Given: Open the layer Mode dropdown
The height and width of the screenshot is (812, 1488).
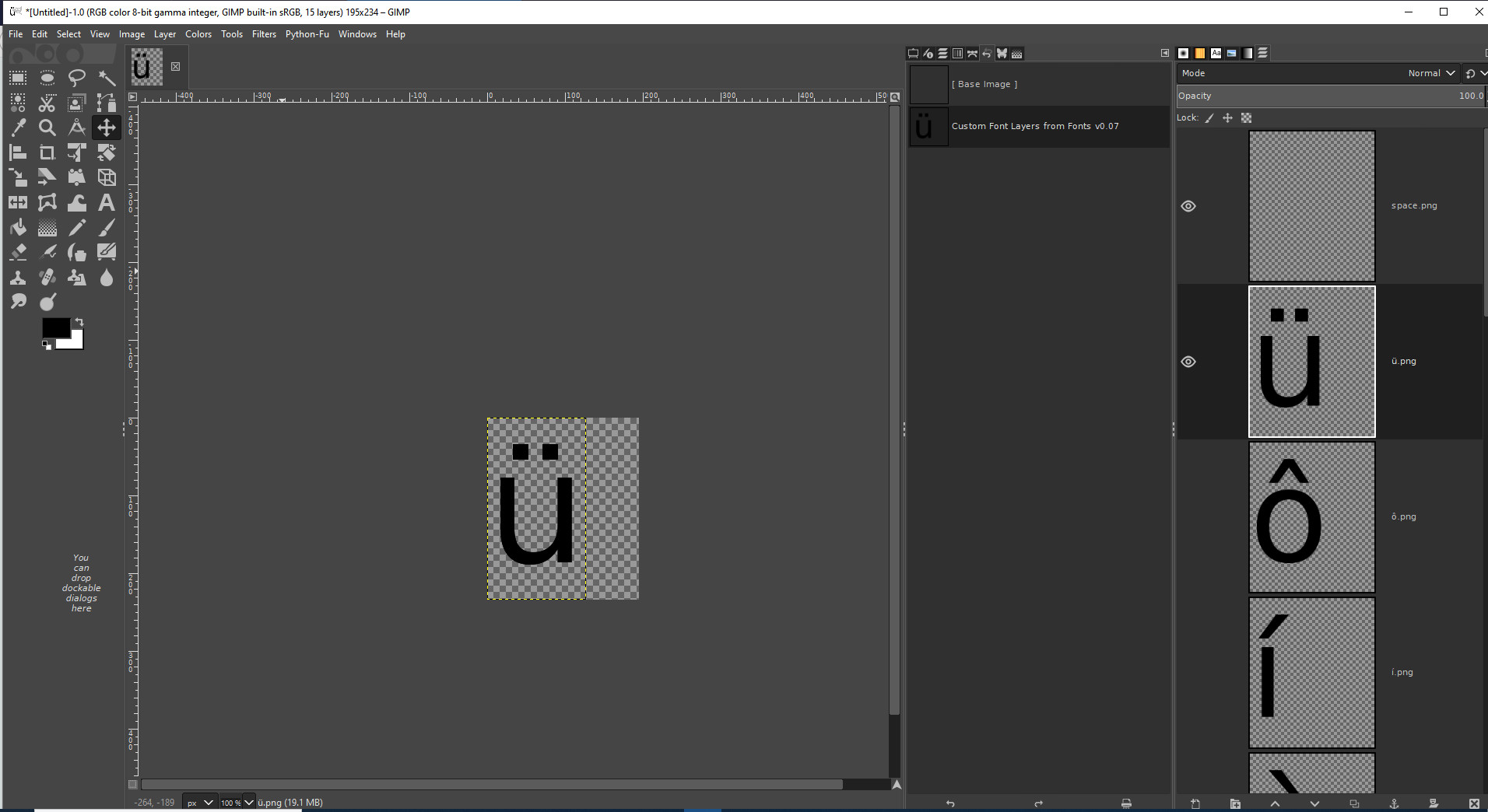Looking at the screenshot, I should point(1318,73).
